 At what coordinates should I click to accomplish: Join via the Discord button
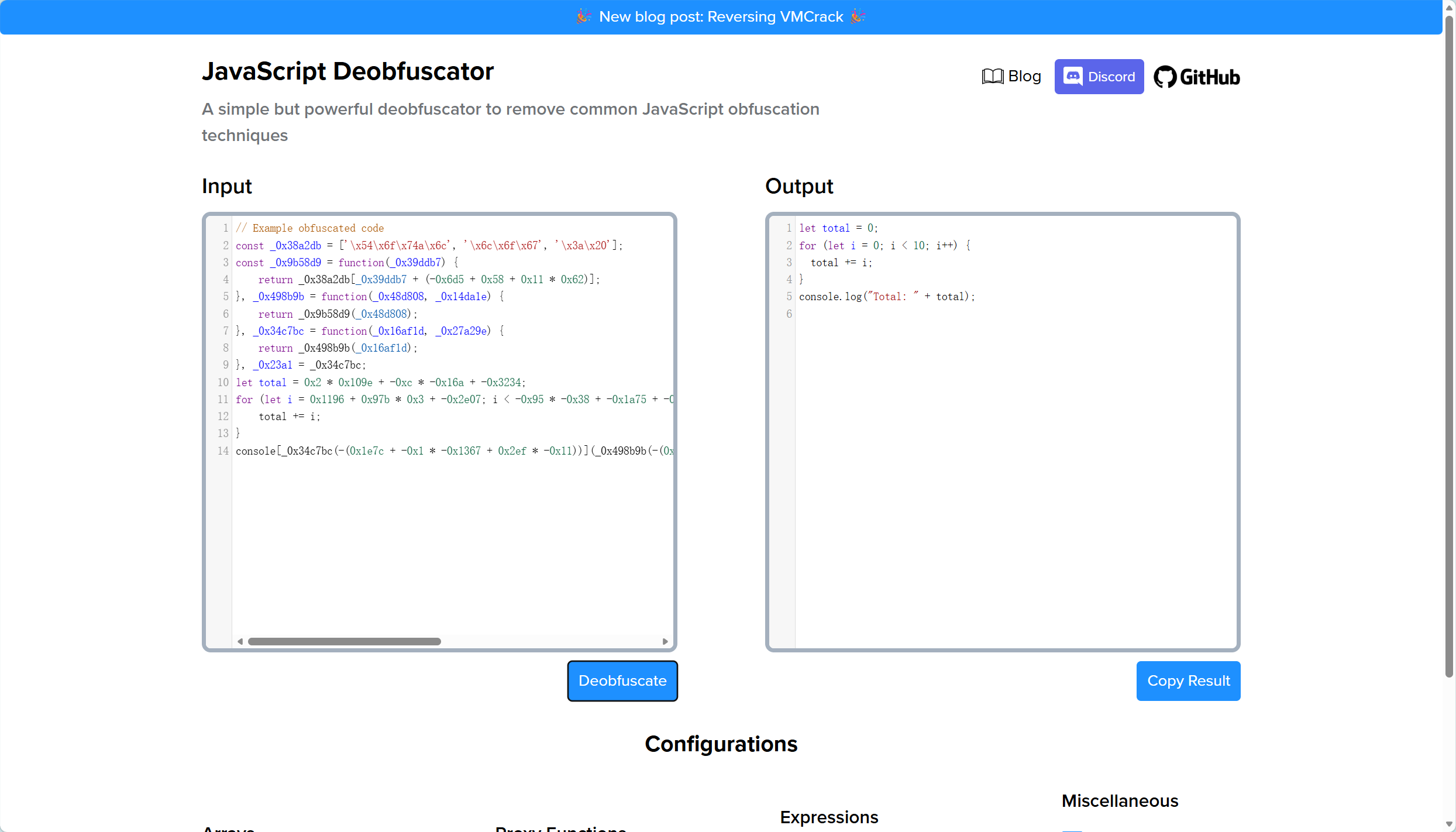[1099, 77]
